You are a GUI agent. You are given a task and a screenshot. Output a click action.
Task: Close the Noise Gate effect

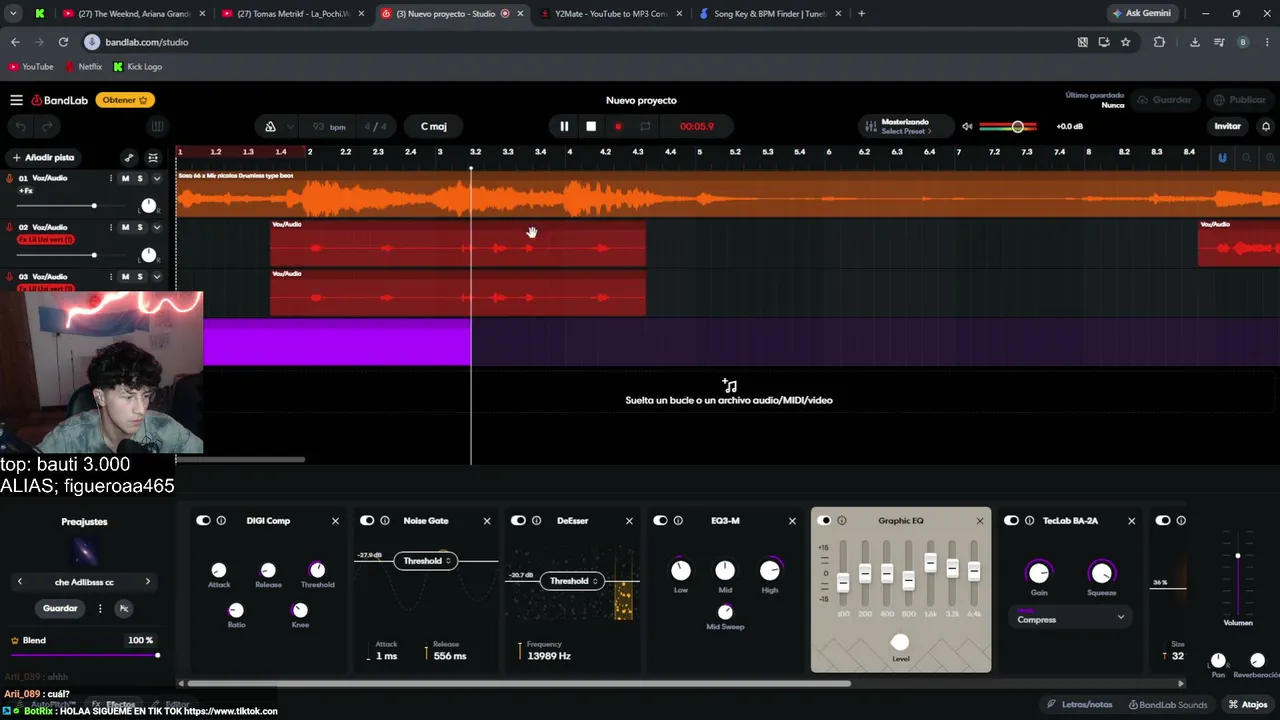coord(487,521)
